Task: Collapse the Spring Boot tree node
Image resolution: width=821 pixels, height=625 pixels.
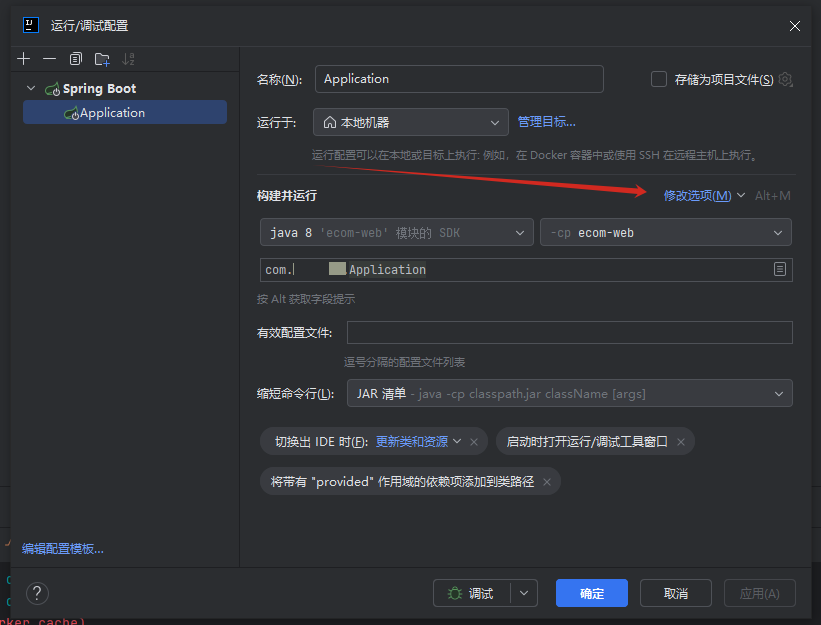Action: tap(31, 89)
